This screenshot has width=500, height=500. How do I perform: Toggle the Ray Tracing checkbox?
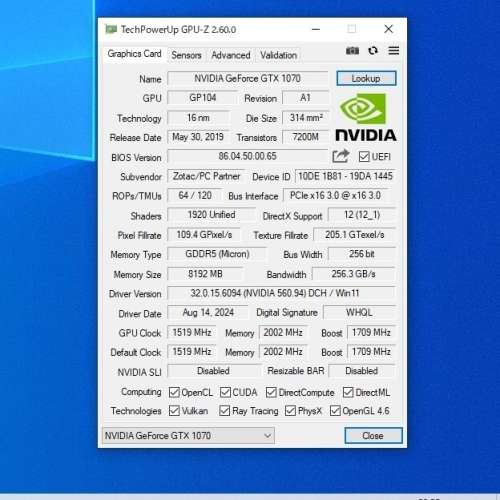[224, 411]
